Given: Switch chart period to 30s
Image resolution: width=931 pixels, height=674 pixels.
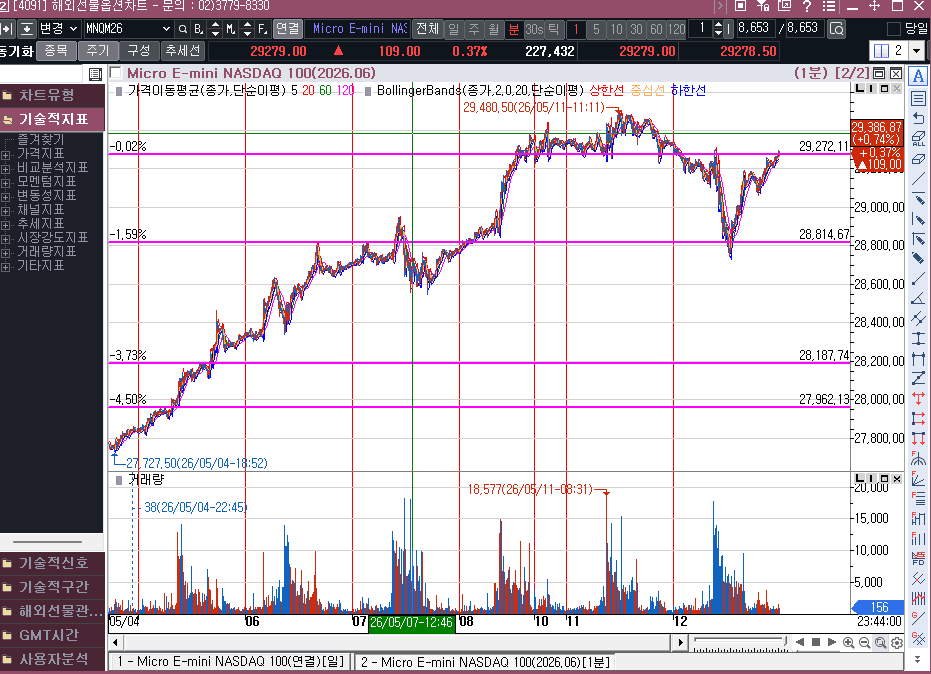Looking at the screenshot, I should (x=534, y=29).
